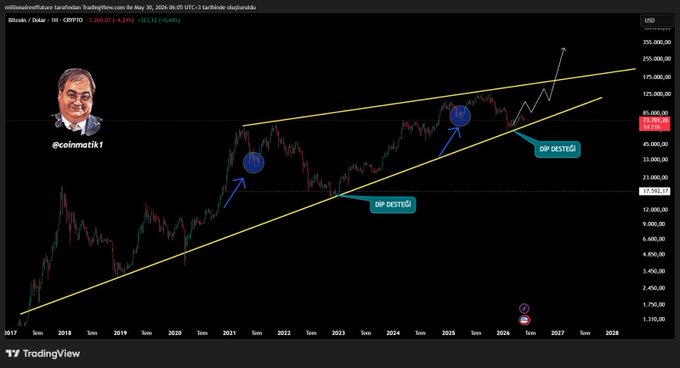Screen dimensions: 680x368
Task: Select the DİP DESTEĞİ callout near 2023
Action: [392, 205]
